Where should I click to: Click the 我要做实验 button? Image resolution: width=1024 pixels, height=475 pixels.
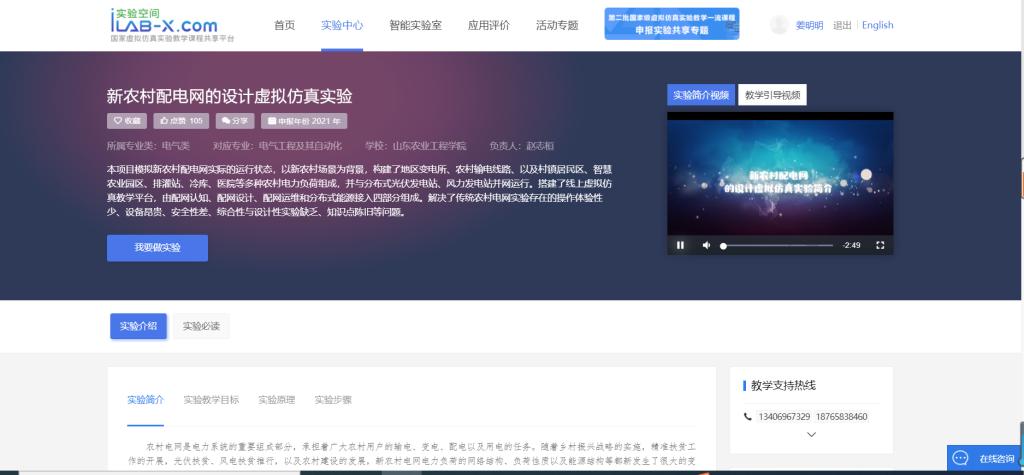click(x=157, y=247)
